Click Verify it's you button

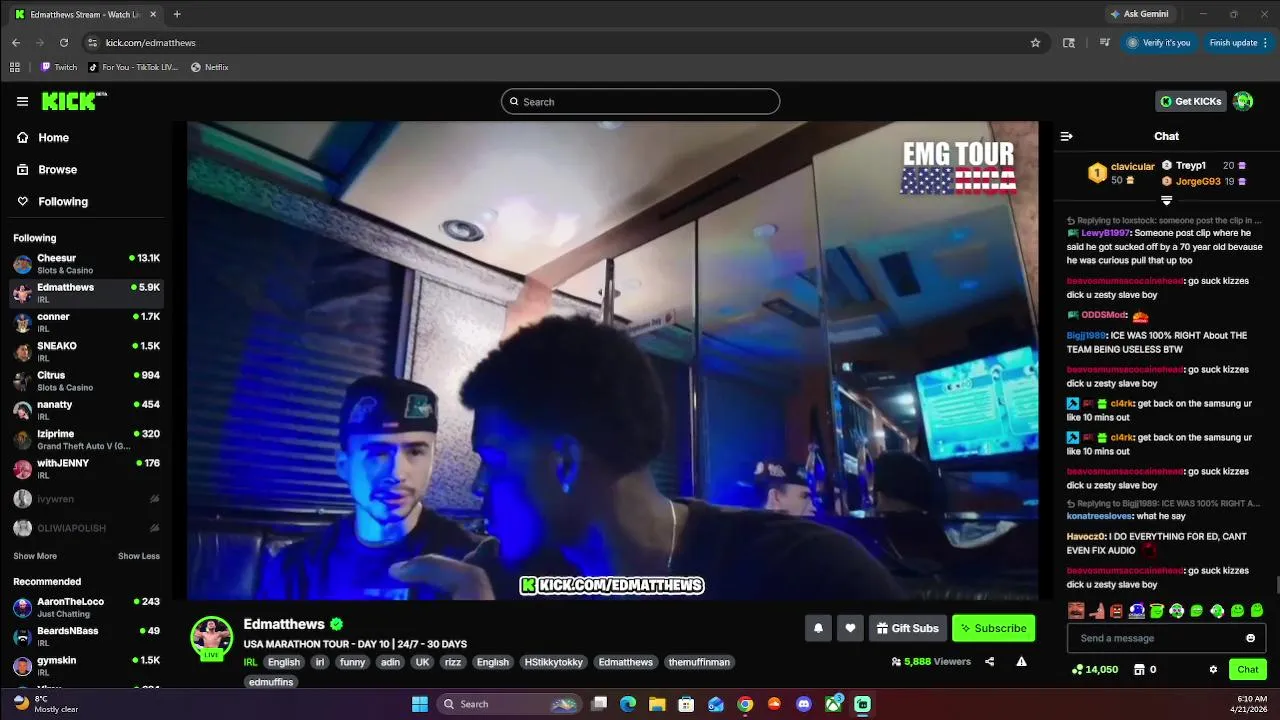[x=1159, y=43]
